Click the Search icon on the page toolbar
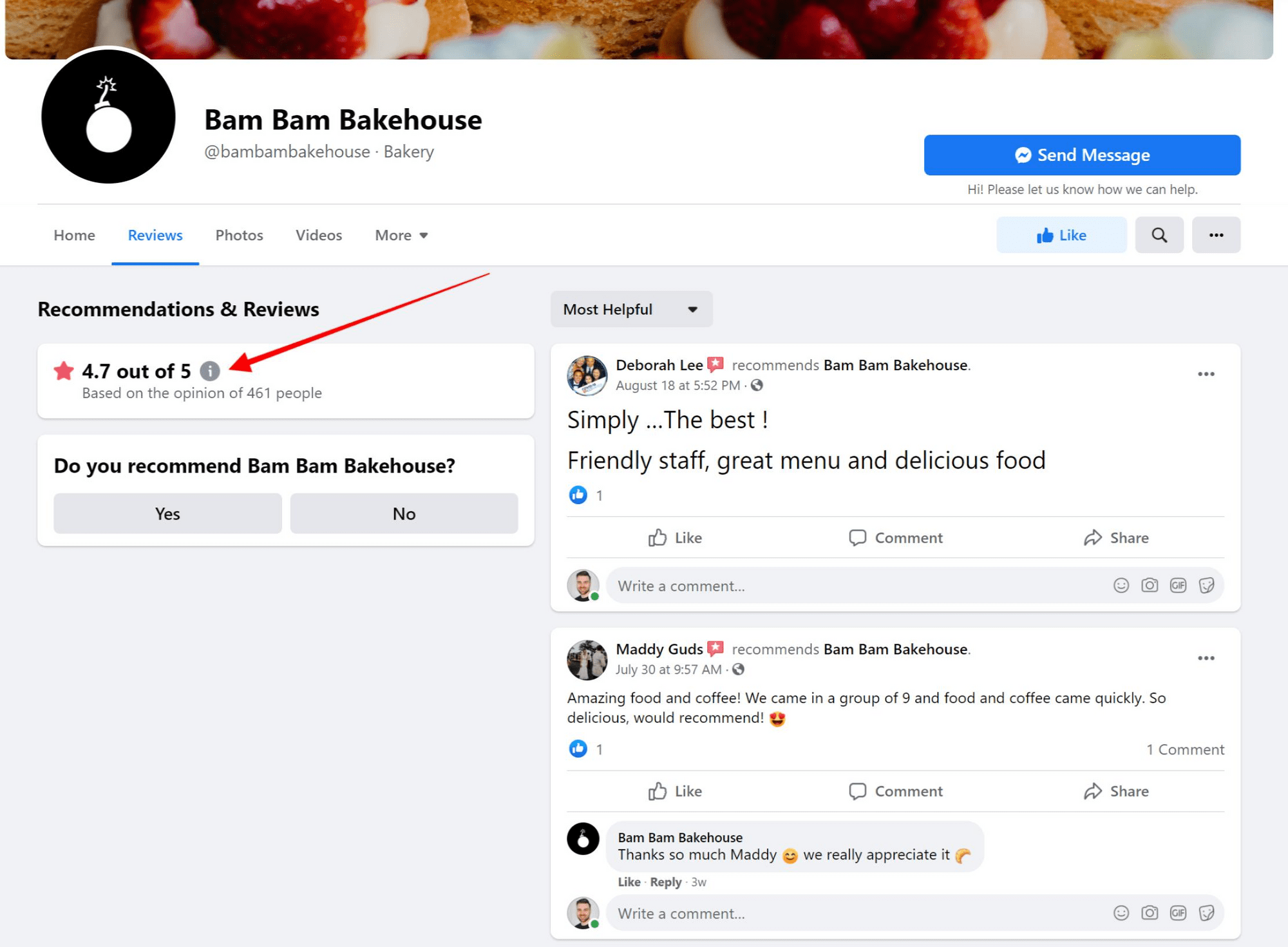 click(1160, 235)
